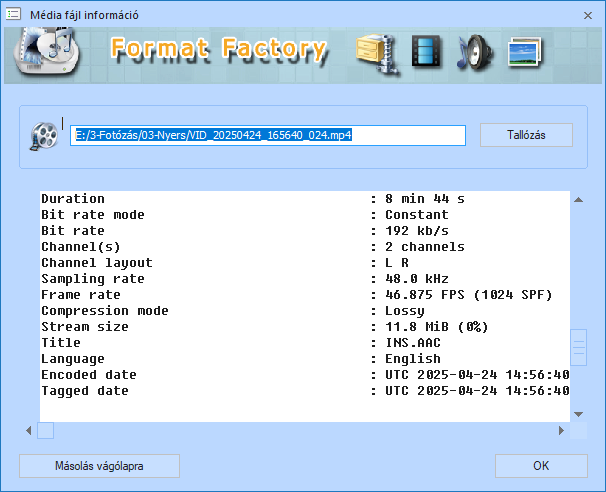This screenshot has height=492, width=606.
Task: Click the vertical scrollbar down arrow
Action: coord(579,414)
